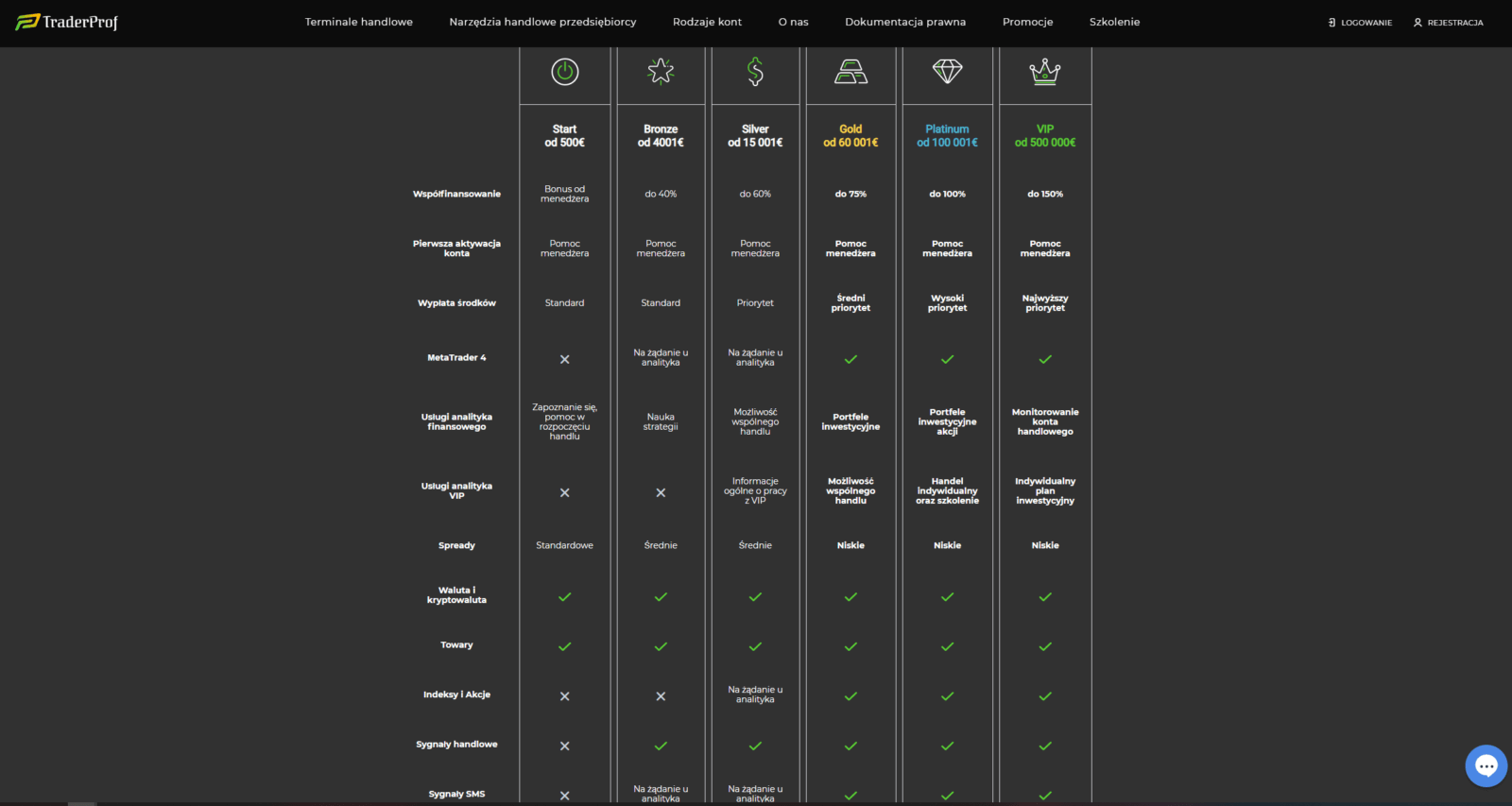Click the Start plan power icon
This screenshot has width=1512, height=806.
(x=565, y=72)
